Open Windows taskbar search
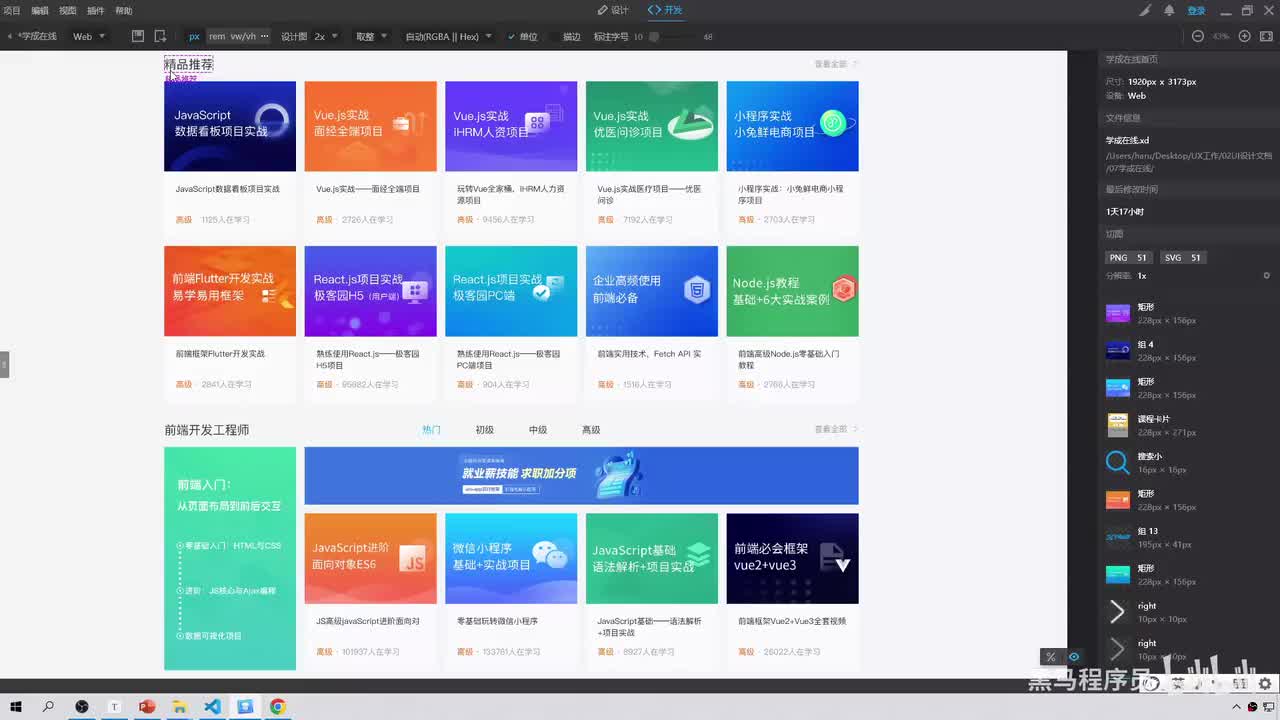 pos(48,707)
